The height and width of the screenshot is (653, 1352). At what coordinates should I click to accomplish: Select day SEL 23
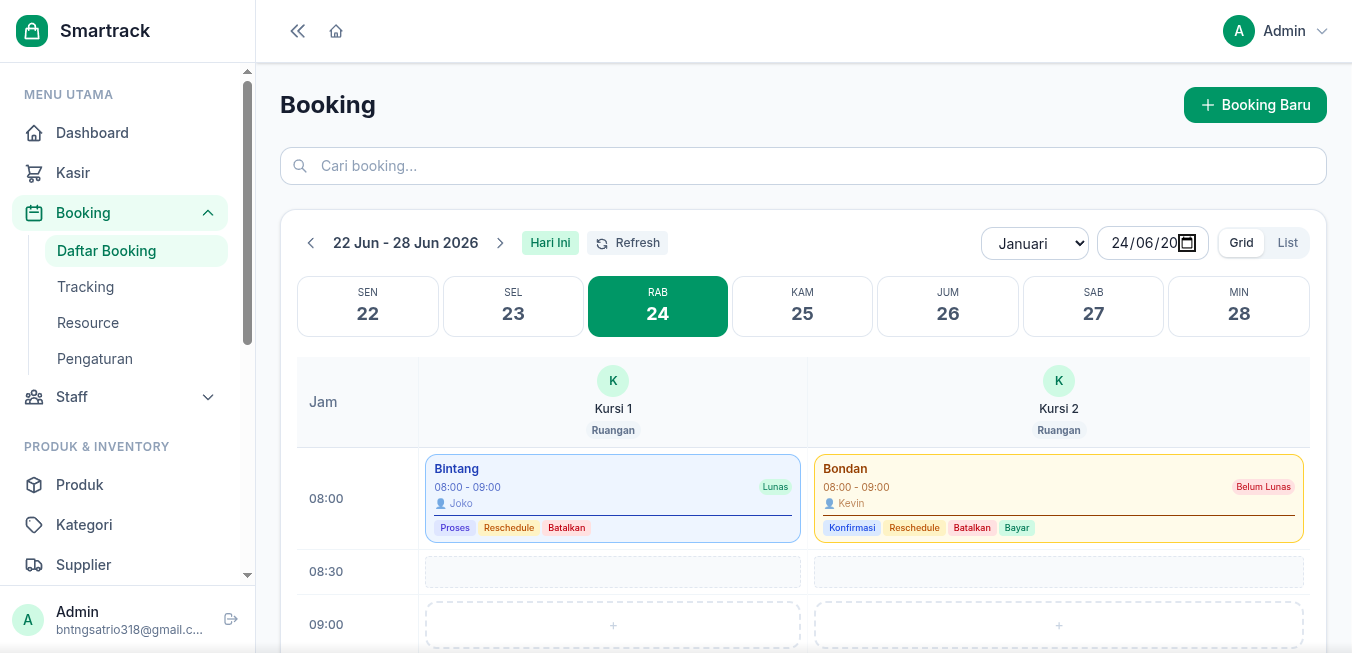(x=513, y=306)
